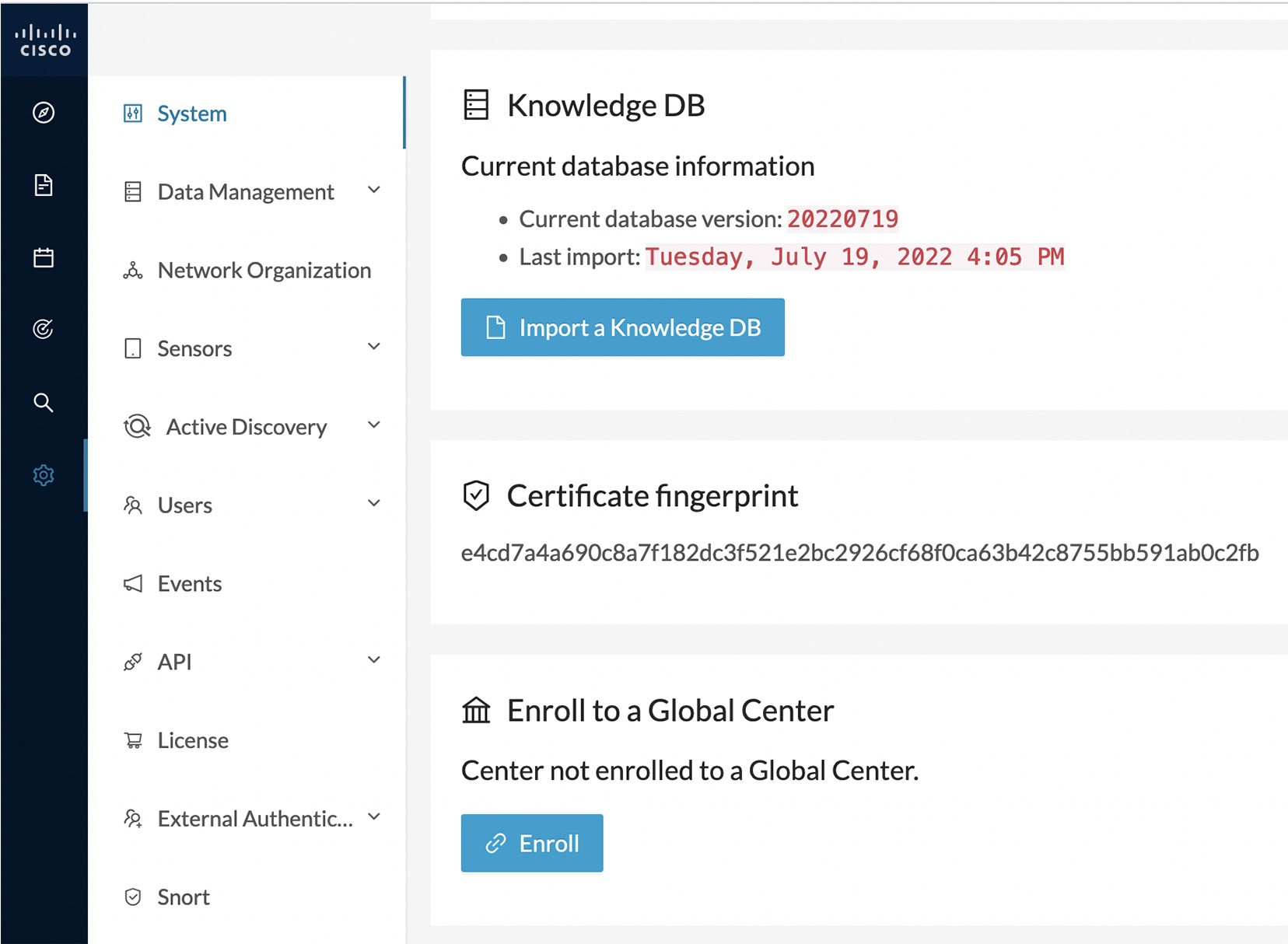1288x944 pixels.
Task: Click the Enroll button
Action: (x=532, y=843)
